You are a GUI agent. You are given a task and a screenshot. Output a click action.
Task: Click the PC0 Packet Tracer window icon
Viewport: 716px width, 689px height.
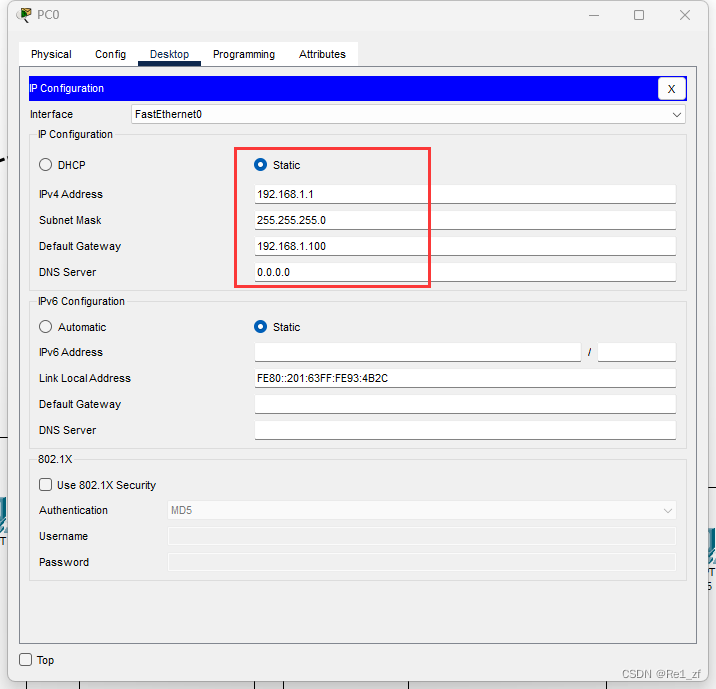point(24,15)
